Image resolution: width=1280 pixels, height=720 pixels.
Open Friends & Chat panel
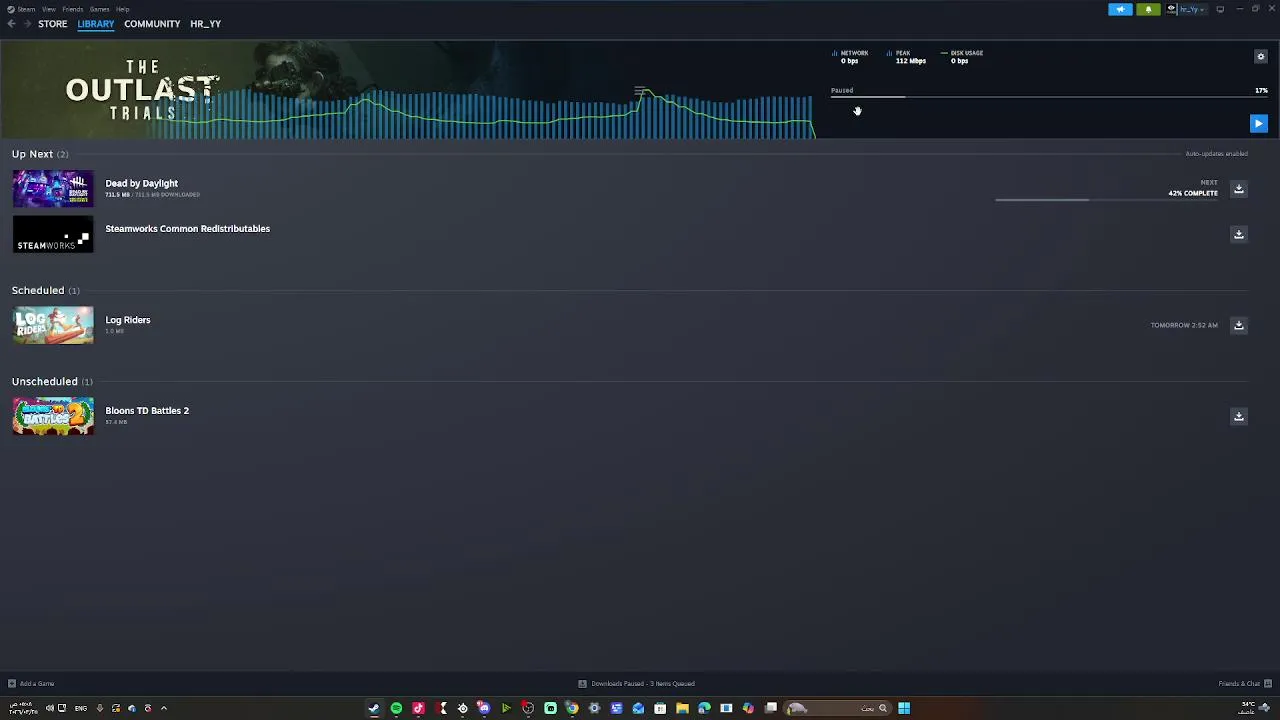pos(1245,684)
